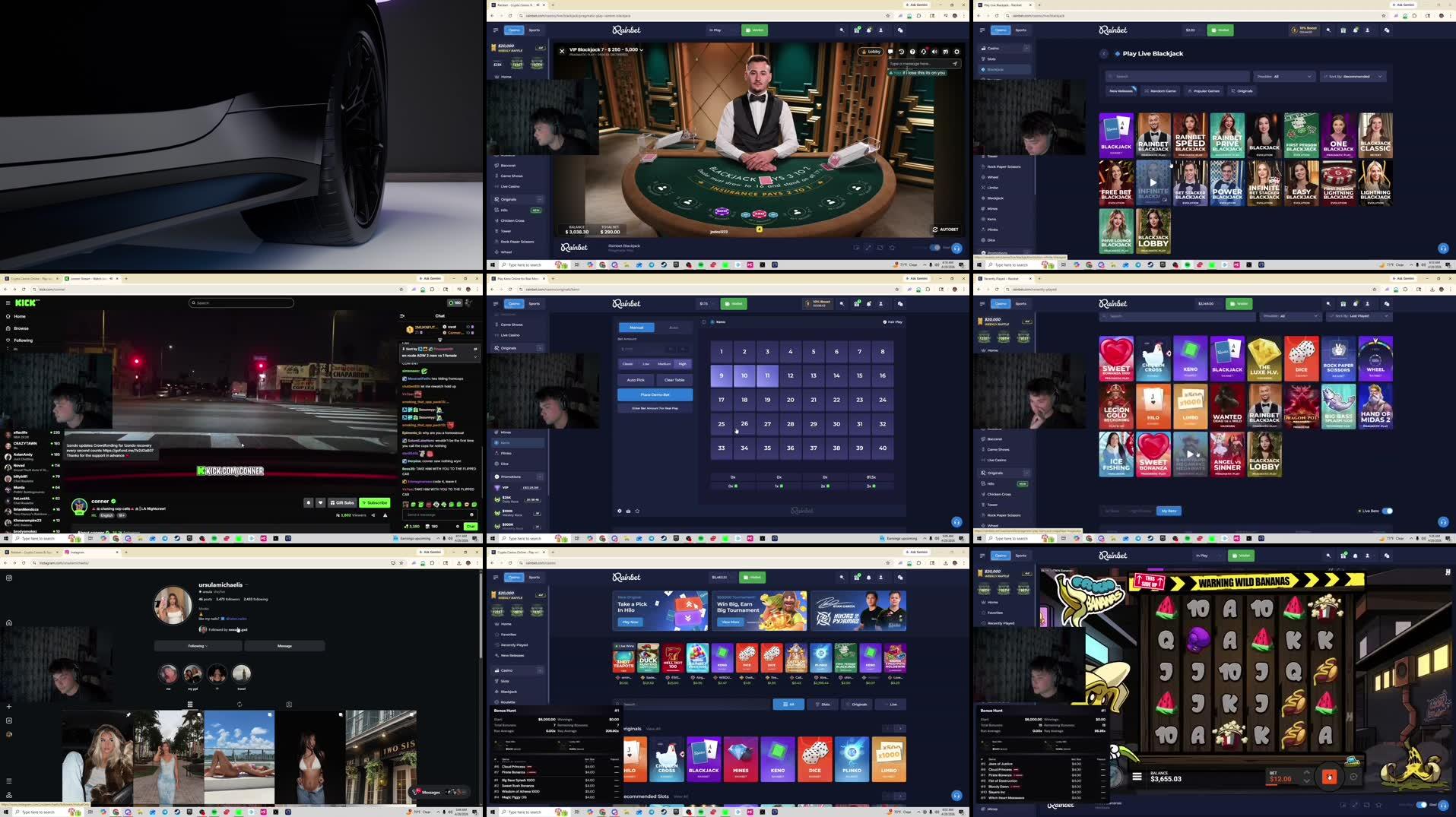
Task: Expand the pinned message chevron in Kick chat
Action: (x=476, y=356)
